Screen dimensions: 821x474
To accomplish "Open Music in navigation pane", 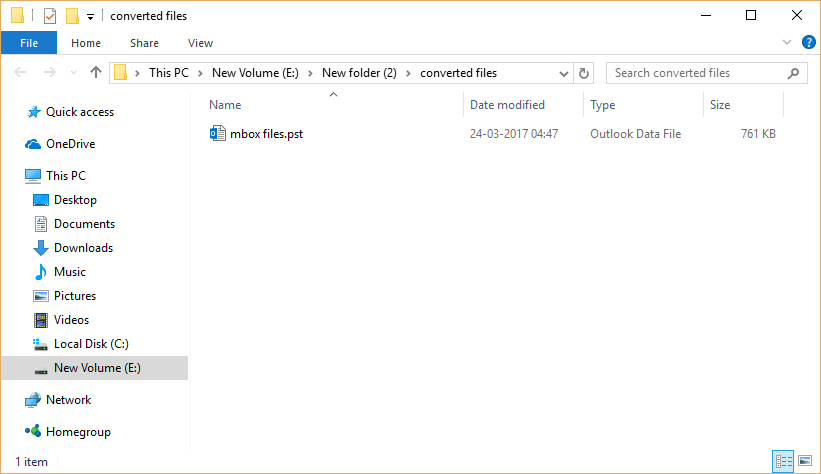I will coord(70,272).
